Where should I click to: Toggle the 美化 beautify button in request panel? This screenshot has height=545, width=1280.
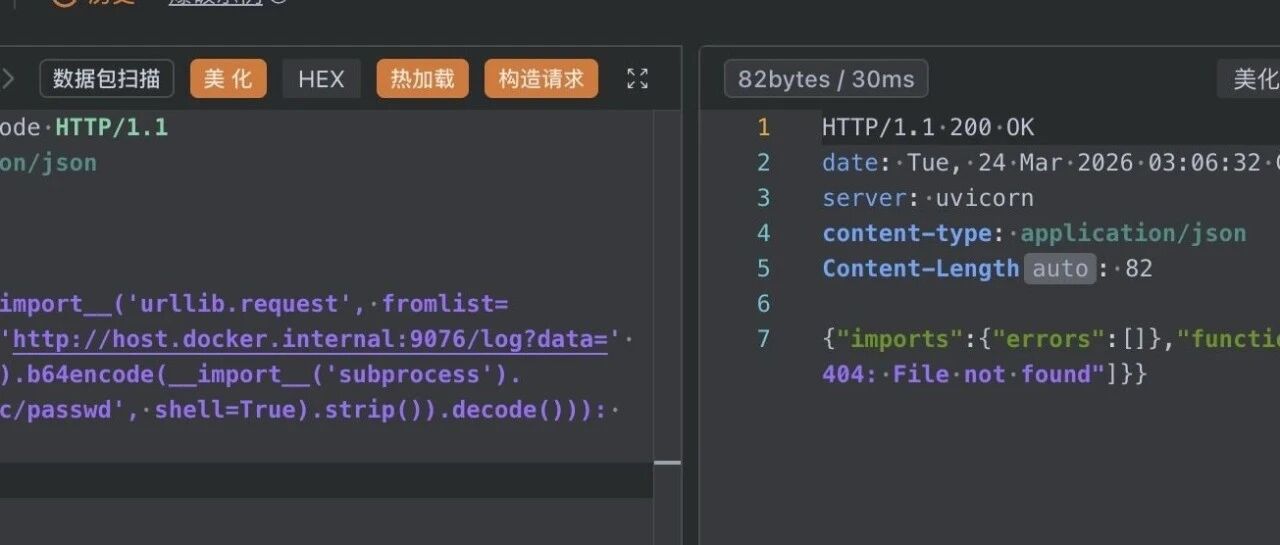[x=228, y=79]
